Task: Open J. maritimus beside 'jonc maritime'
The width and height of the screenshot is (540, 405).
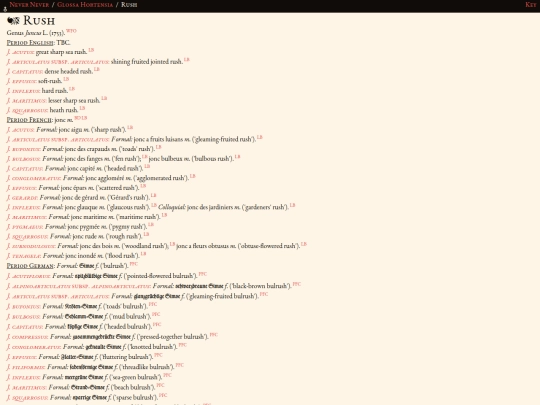Action: point(27,217)
